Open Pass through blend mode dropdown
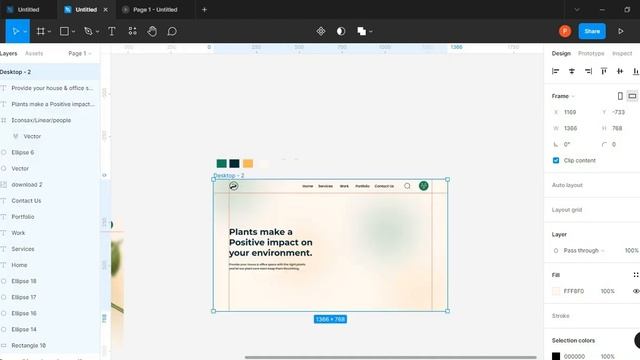640x360 pixels. [x=584, y=250]
